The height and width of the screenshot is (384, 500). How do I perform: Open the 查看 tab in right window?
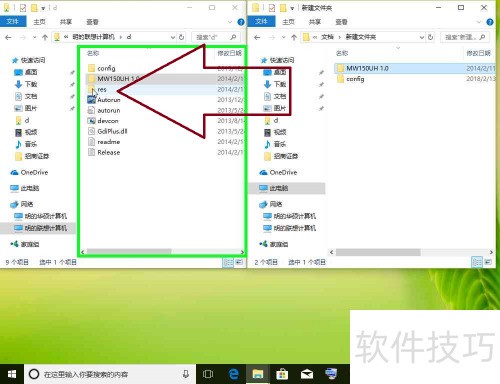point(341,22)
